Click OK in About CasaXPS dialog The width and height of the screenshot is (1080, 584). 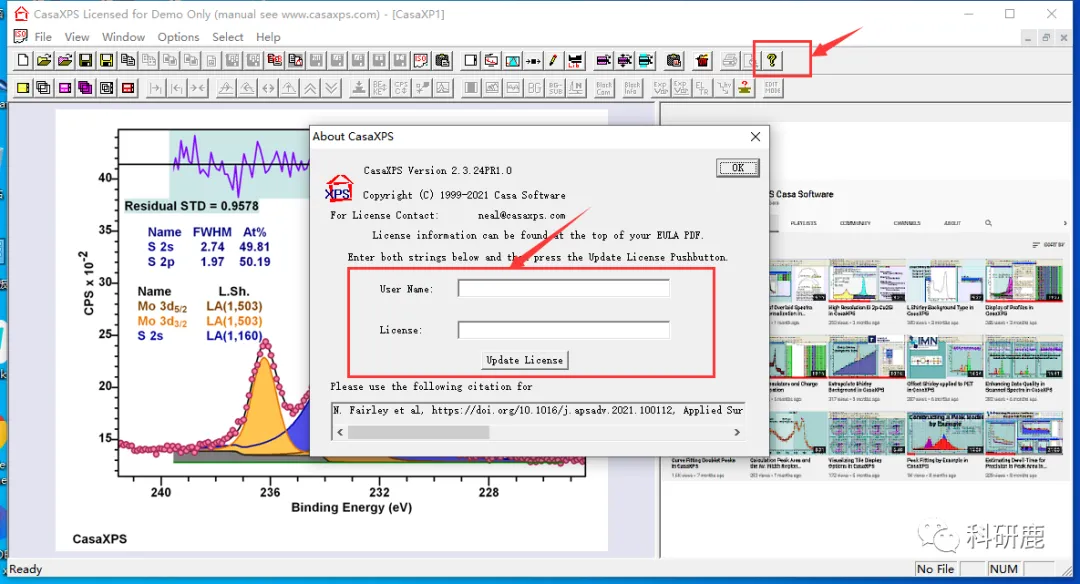coord(738,168)
